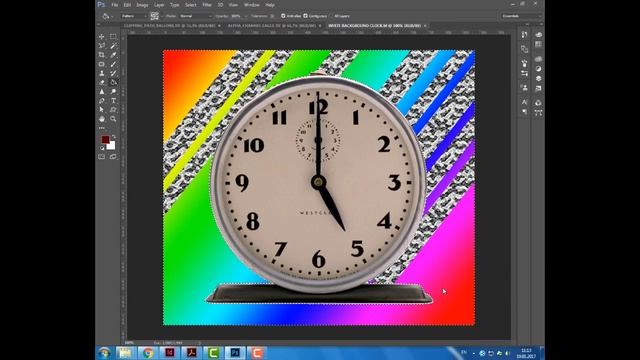Click the Photoshop taskbar icon
Image resolution: width=640 pixels, height=360 pixels.
[236, 353]
